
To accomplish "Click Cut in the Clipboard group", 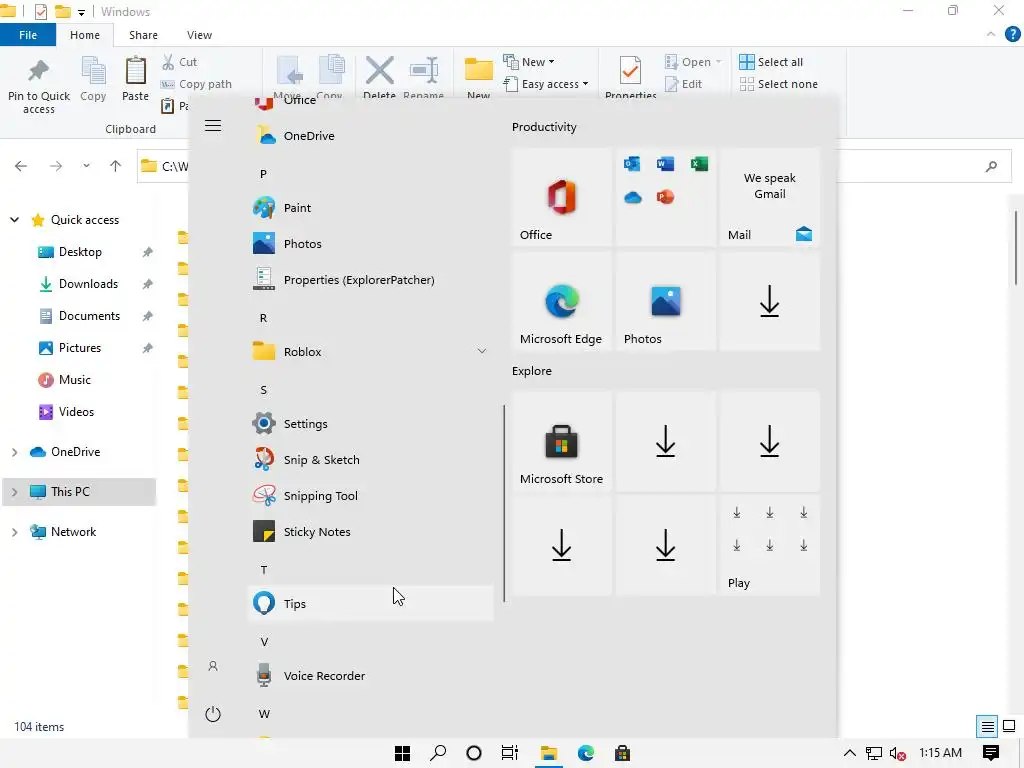I will coord(180,62).
